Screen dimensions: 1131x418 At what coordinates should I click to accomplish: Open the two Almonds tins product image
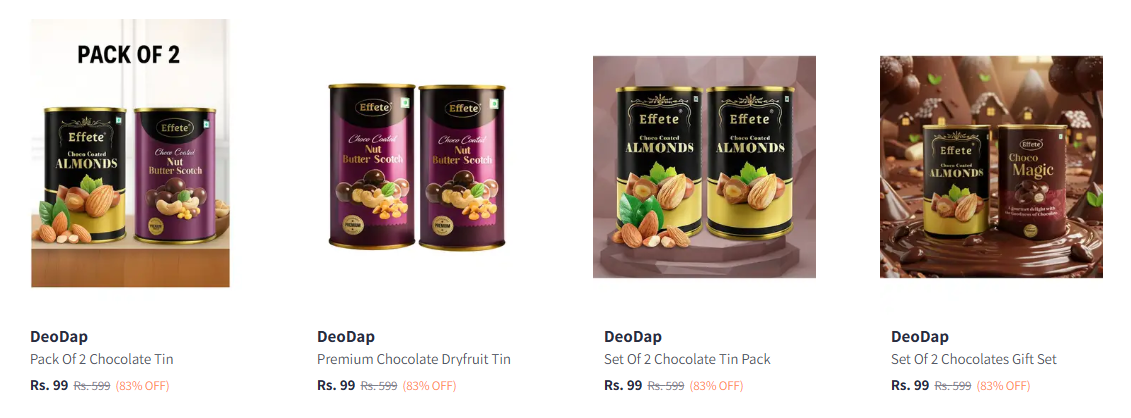point(704,166)
